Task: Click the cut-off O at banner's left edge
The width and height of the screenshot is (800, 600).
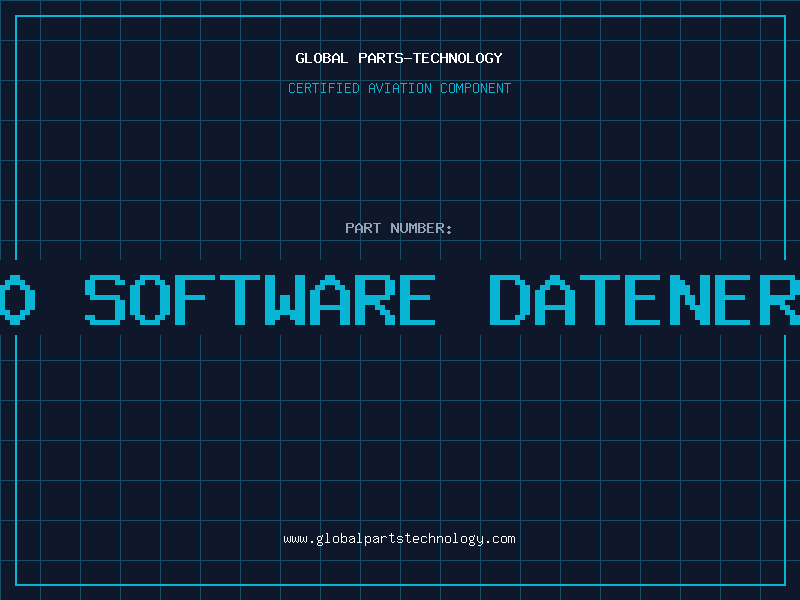Action: pyautogui.click(x=17, y=299)
